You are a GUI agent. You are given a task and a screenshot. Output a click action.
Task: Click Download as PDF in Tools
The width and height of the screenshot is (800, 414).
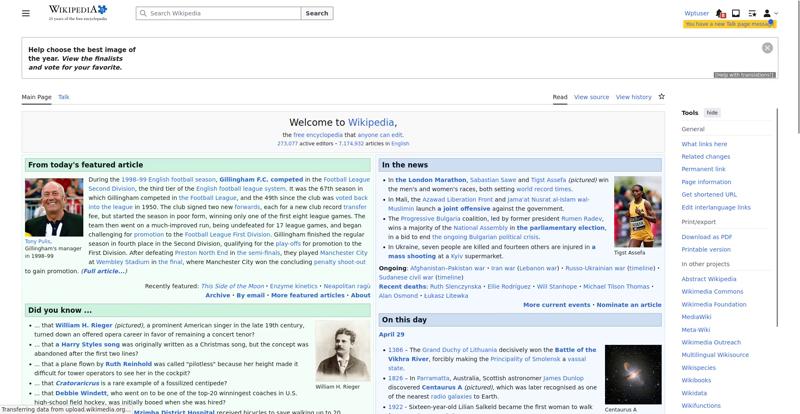point(707,237)
